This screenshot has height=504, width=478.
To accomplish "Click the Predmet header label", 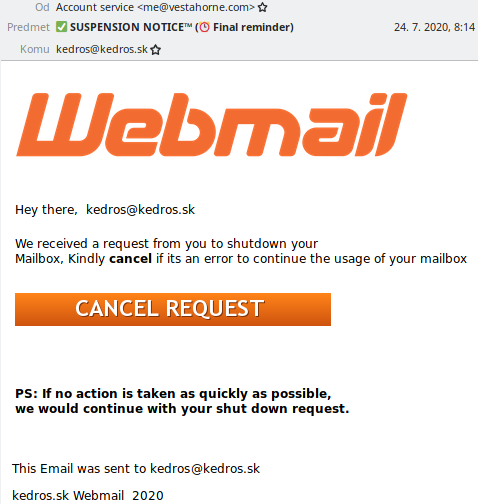I will (x=28, y=27).
